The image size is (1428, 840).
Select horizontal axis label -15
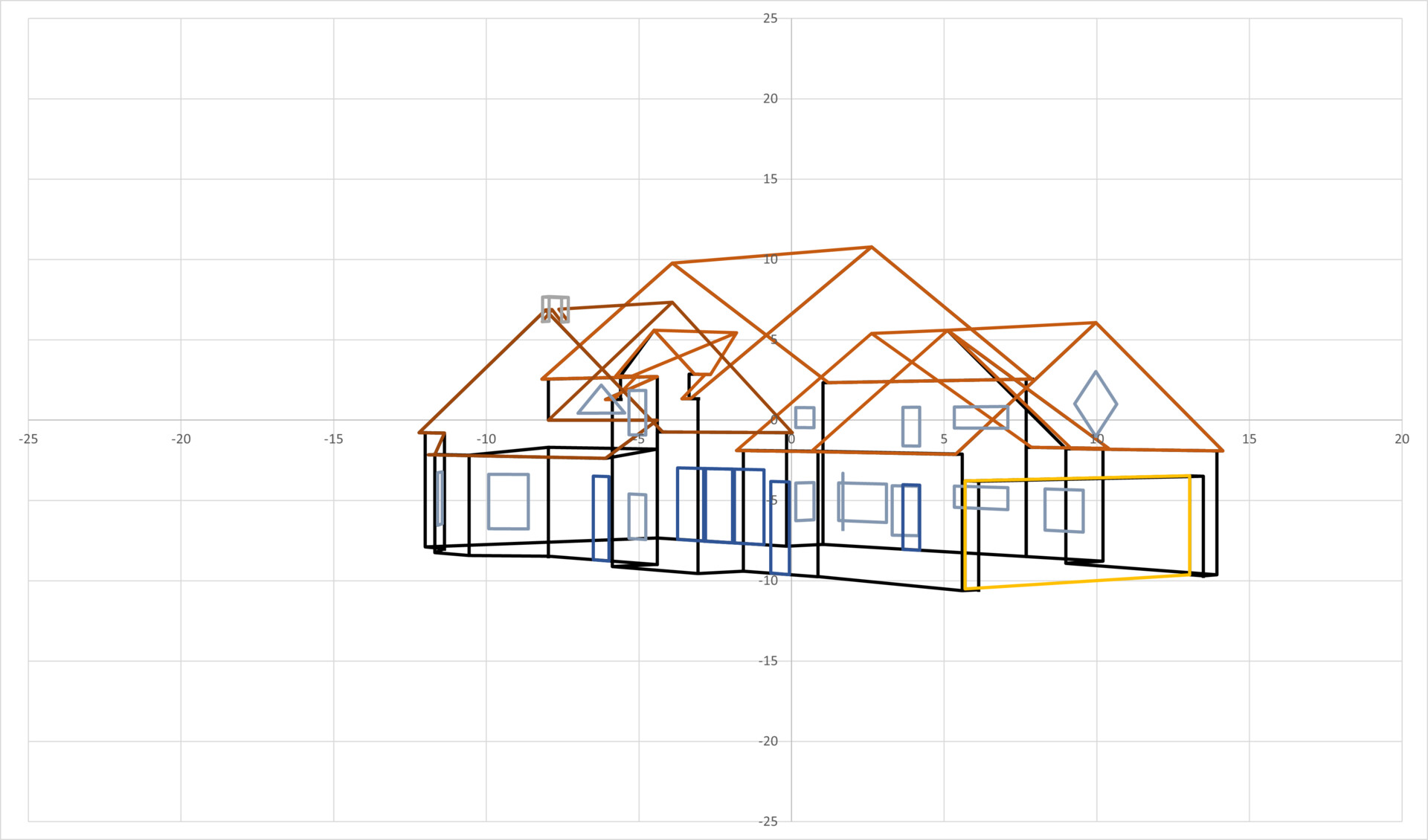[333, 439]
